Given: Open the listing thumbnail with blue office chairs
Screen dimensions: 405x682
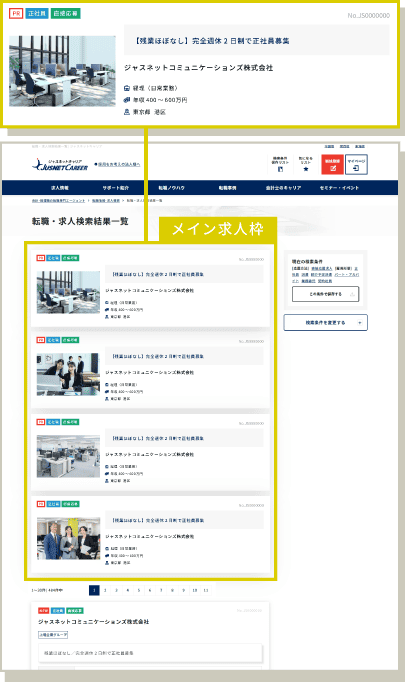Looking at the screenshot, I should pyautogui.click(x=68, y=292).
